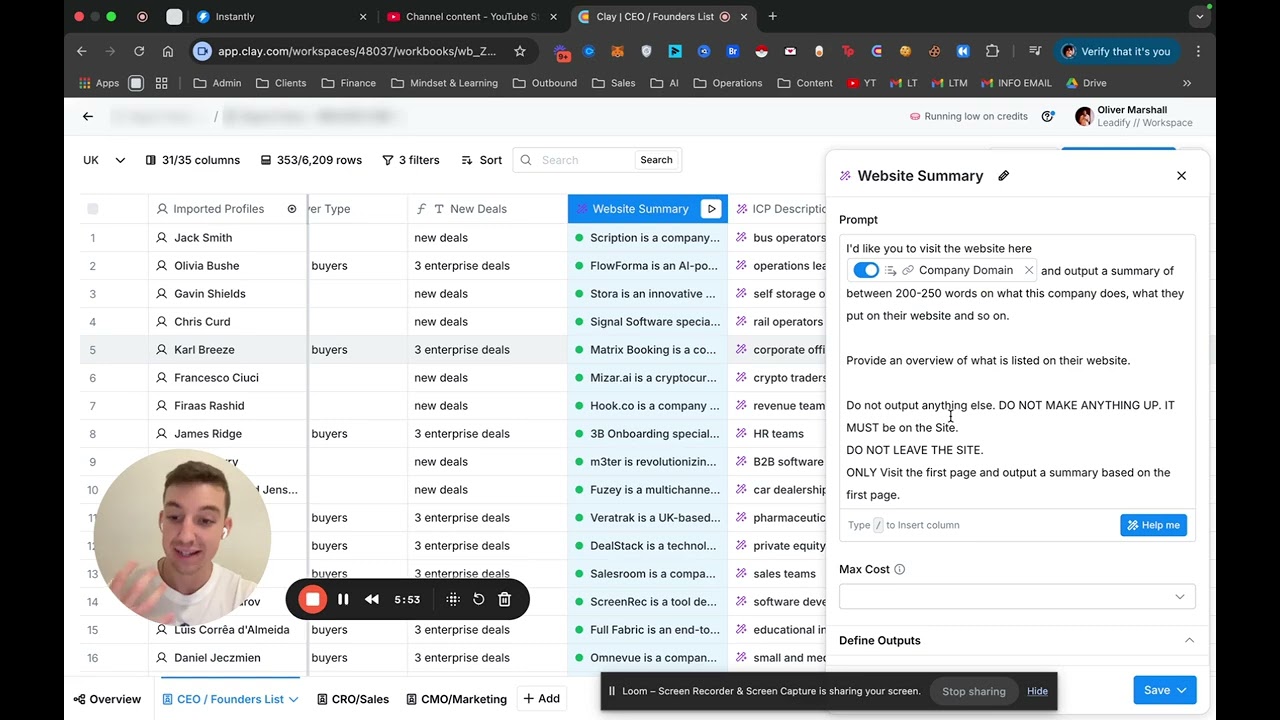This screenshot has width=1280, height=720.
Task: Reload the browser page
Action: pos(139,51)
